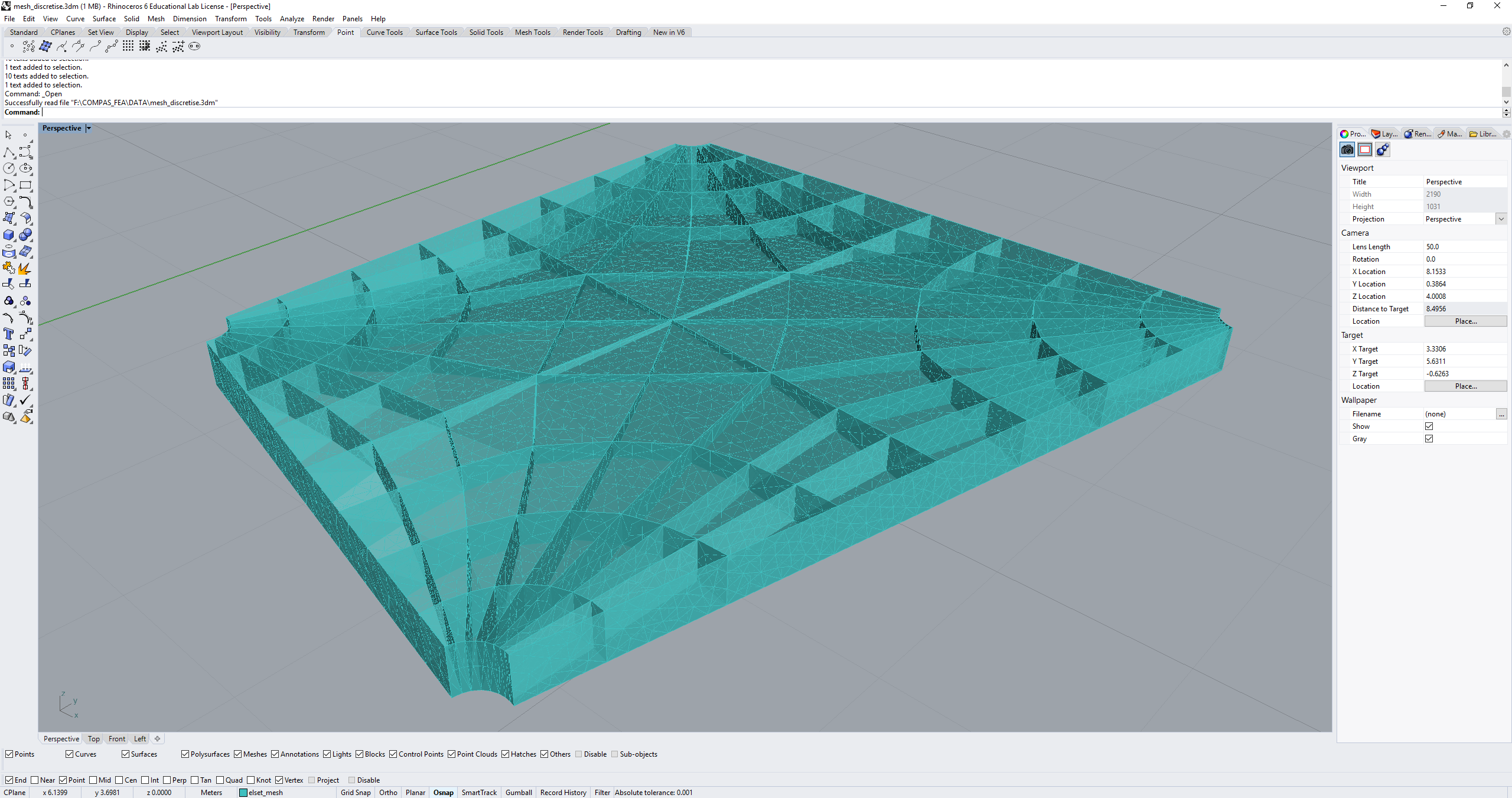Activate the Polyline tool in the sidebar
This screenshot has width=1512, height=798.
tap(9, 152)
